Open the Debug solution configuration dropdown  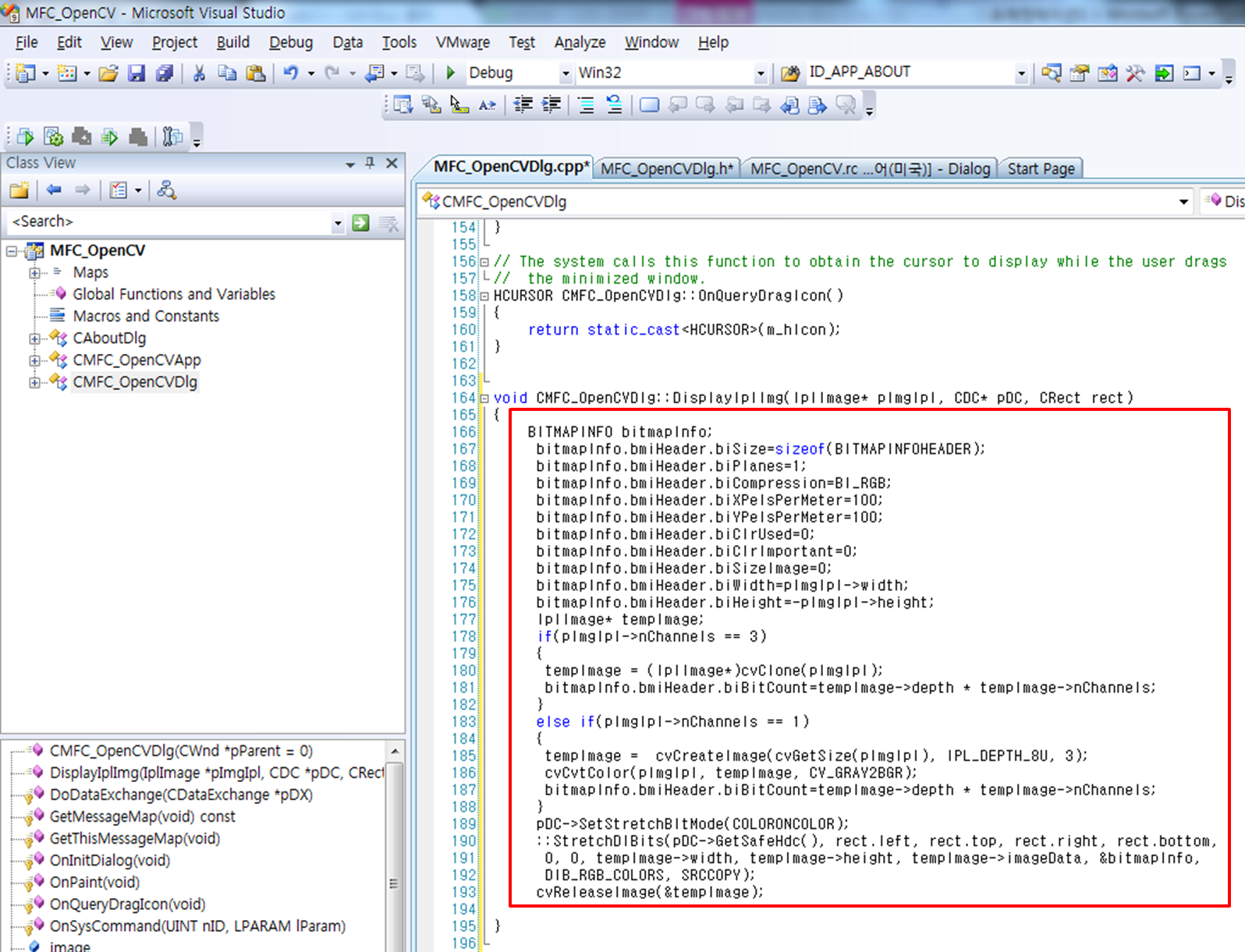tap(566, 73)
